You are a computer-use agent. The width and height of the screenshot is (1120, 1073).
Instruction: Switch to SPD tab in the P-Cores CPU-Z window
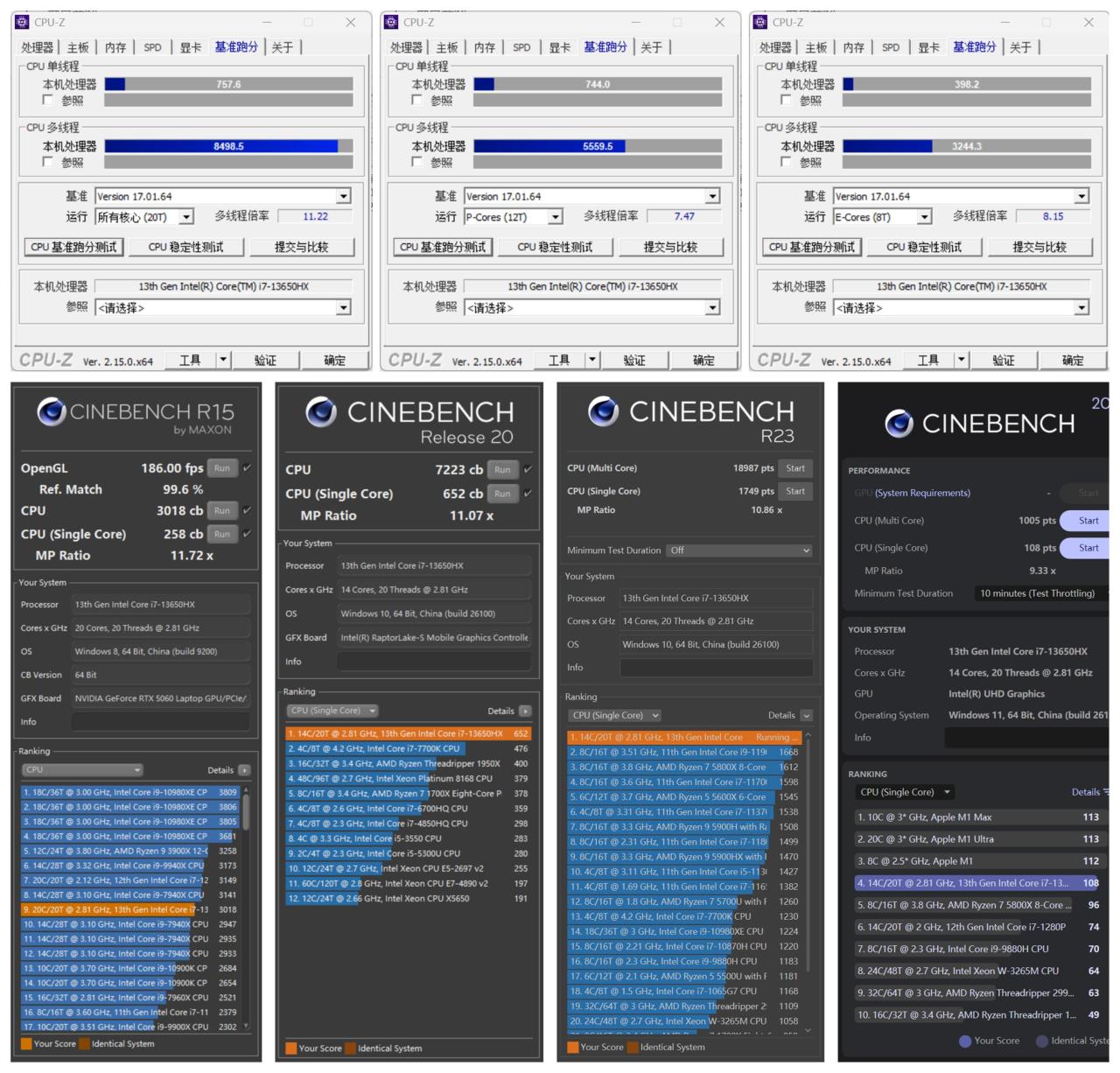(521, 47)
